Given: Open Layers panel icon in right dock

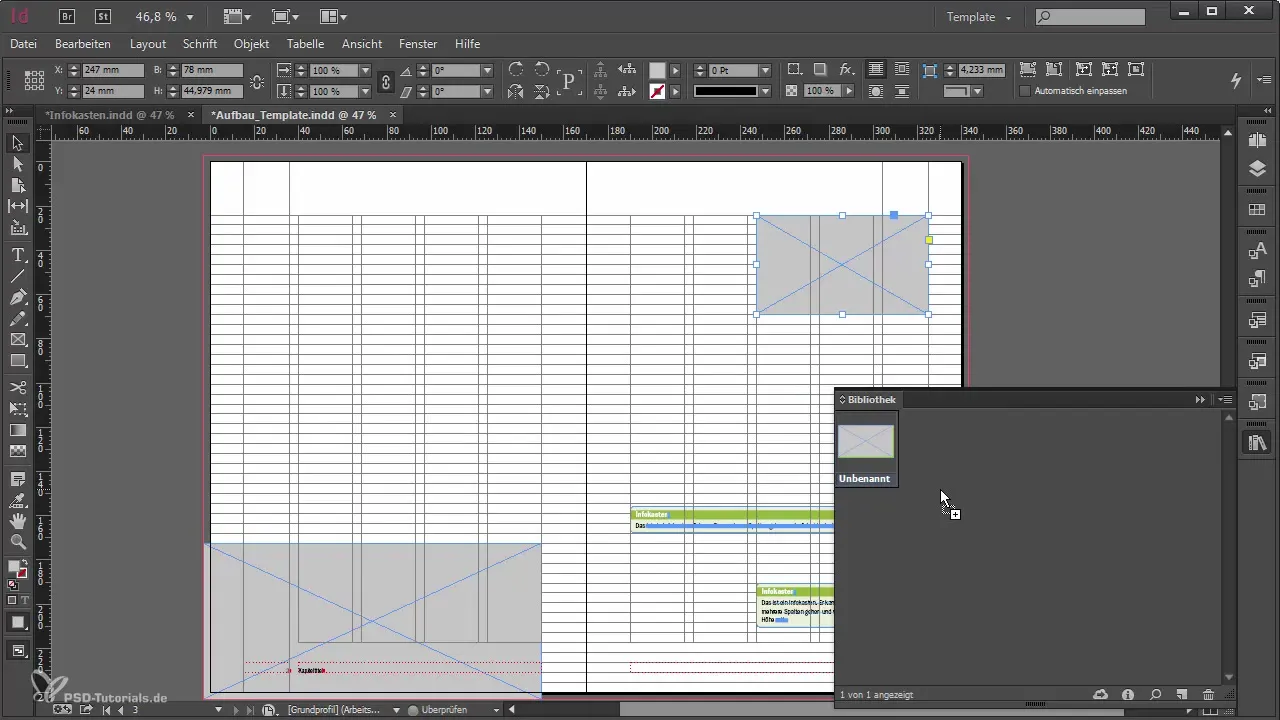Looking at the screenshot, I should point(1258,169).
